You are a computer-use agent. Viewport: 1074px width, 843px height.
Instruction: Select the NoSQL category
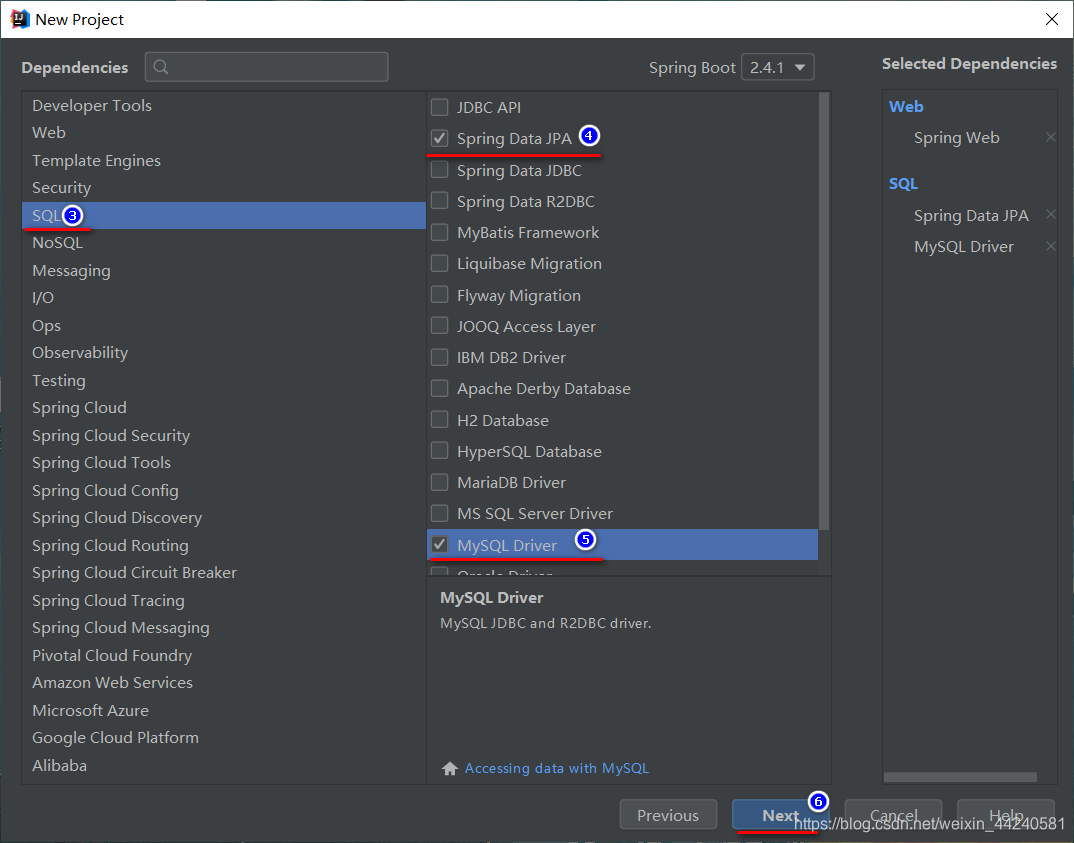click(224, 243)
